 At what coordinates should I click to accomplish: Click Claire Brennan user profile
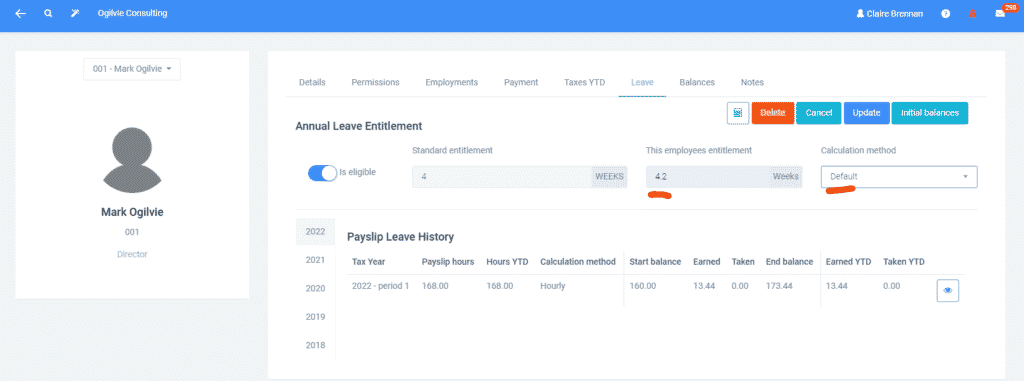889,14
